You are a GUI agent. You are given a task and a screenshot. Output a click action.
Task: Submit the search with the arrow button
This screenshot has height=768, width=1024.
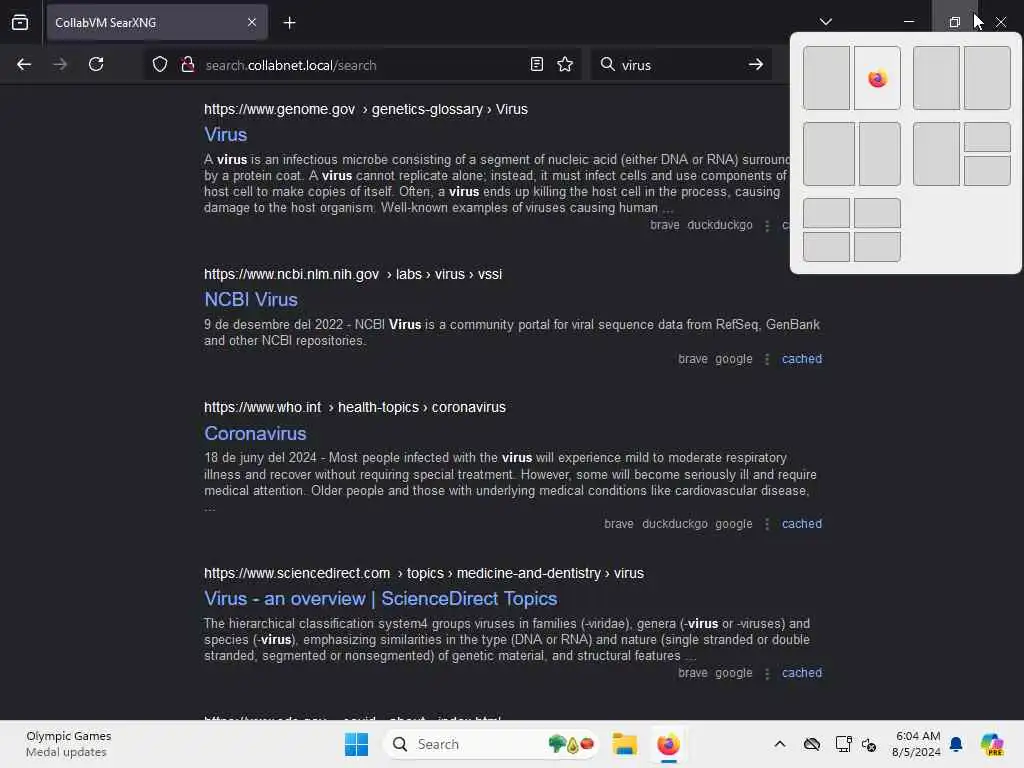(756, 64)
